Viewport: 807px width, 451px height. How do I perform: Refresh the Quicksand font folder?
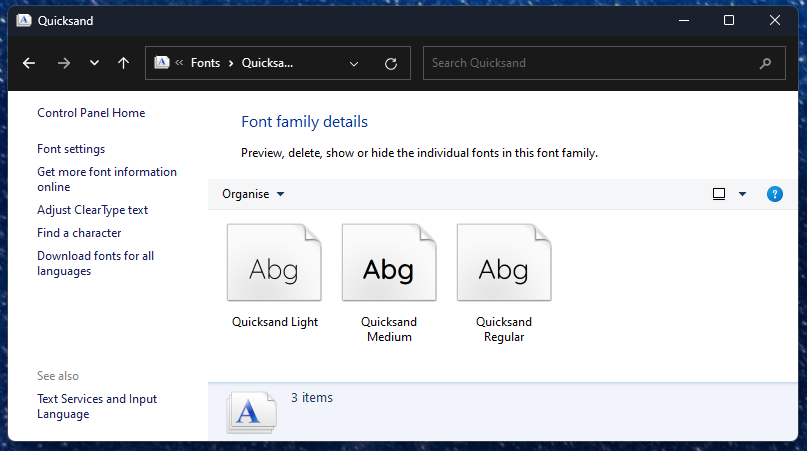(x=391, y=63)
